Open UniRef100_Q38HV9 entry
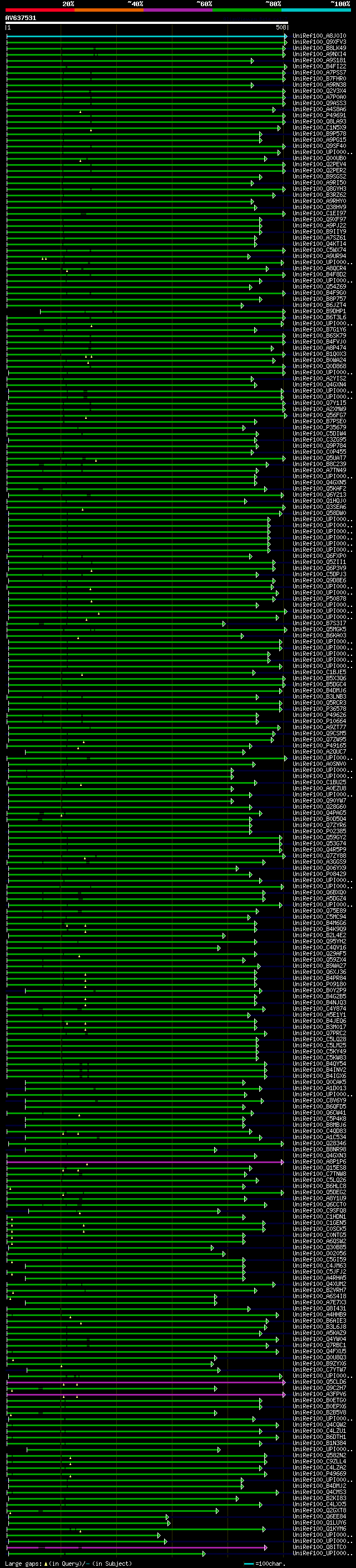Screen dimensions: 356x1568 [319, 207]
